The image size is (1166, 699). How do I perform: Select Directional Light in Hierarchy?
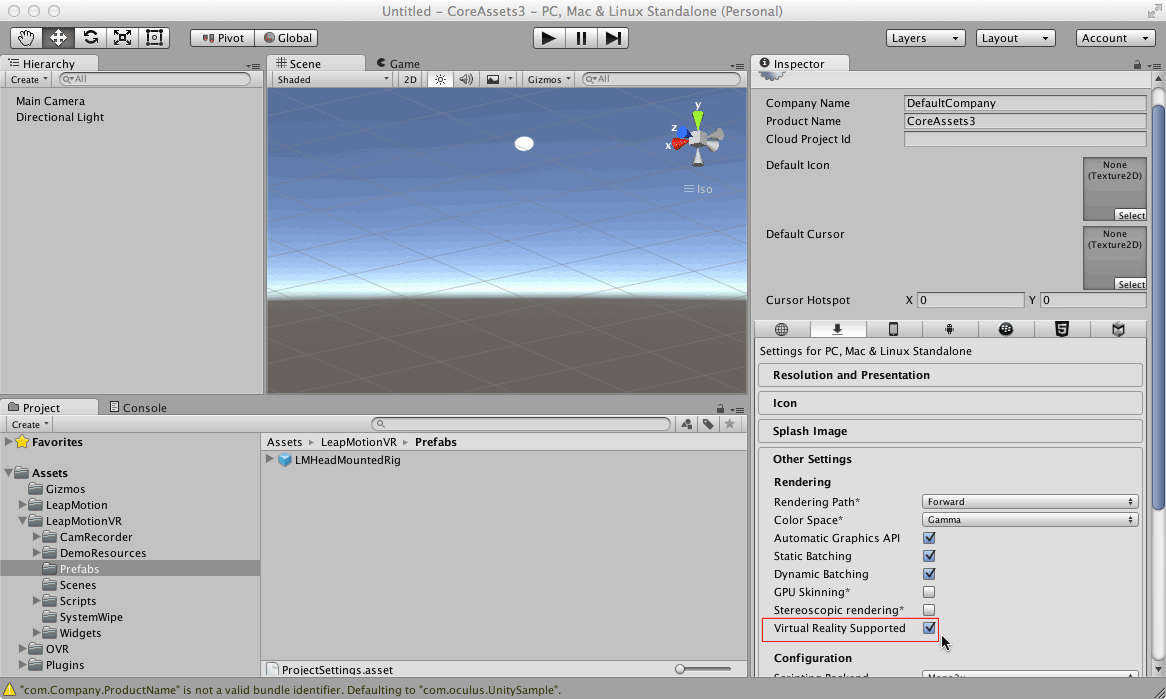pos(60,117)
